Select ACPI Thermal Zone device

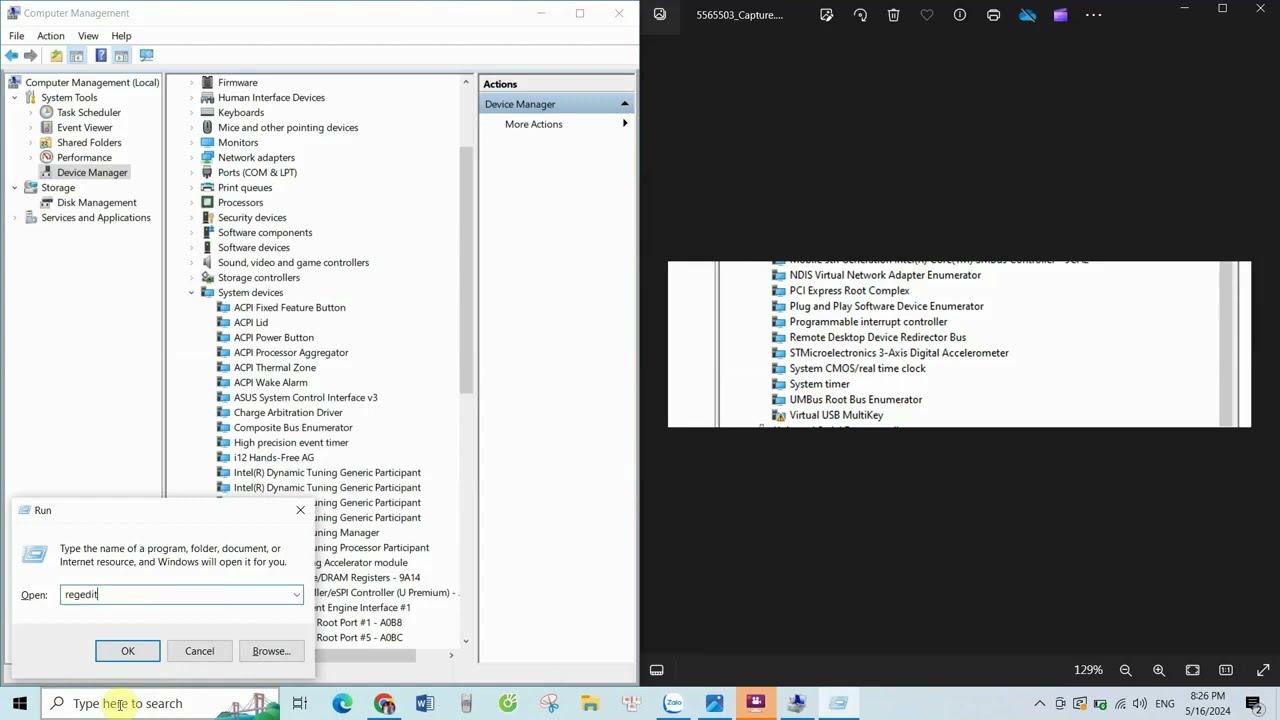tap(274, 367)
